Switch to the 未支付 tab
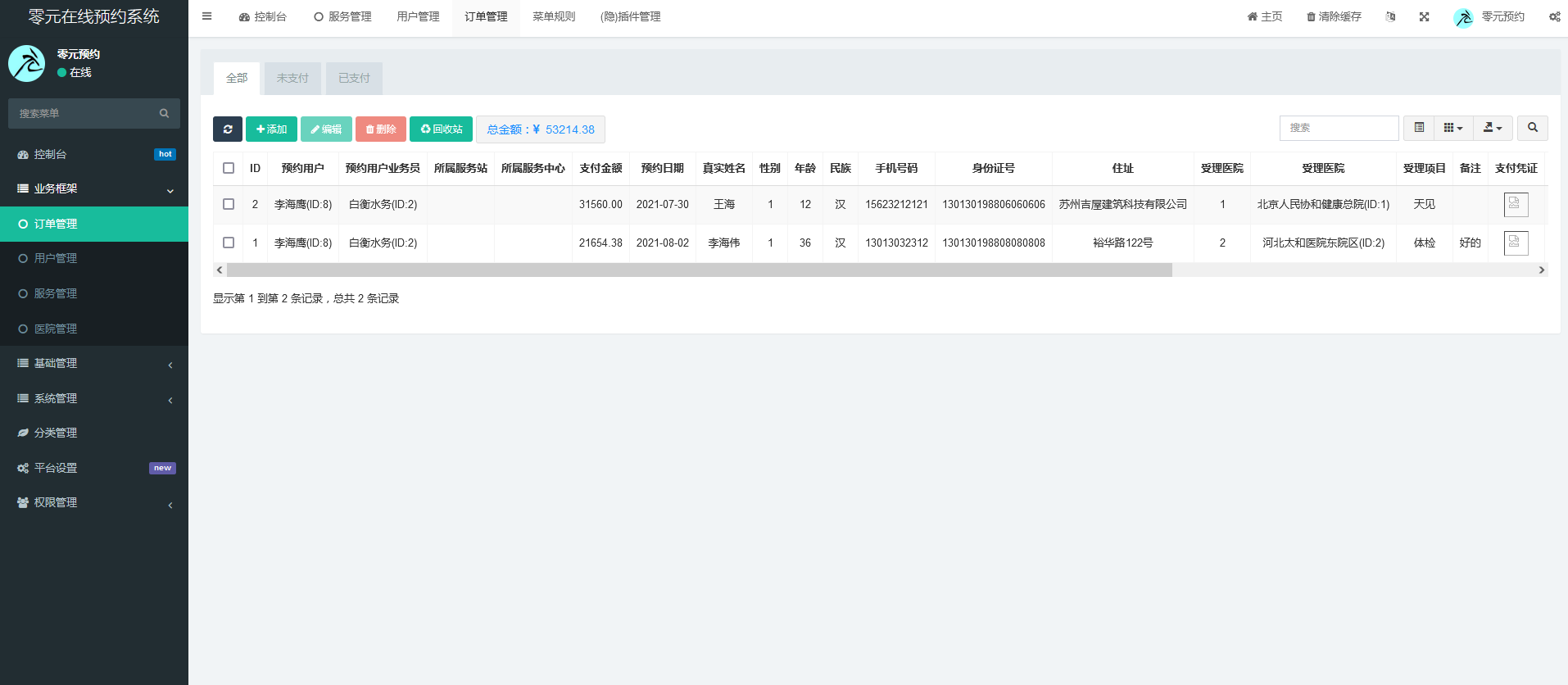Image resolution: width=1568 pixels, height=685 pixels. tap(292, 79)
